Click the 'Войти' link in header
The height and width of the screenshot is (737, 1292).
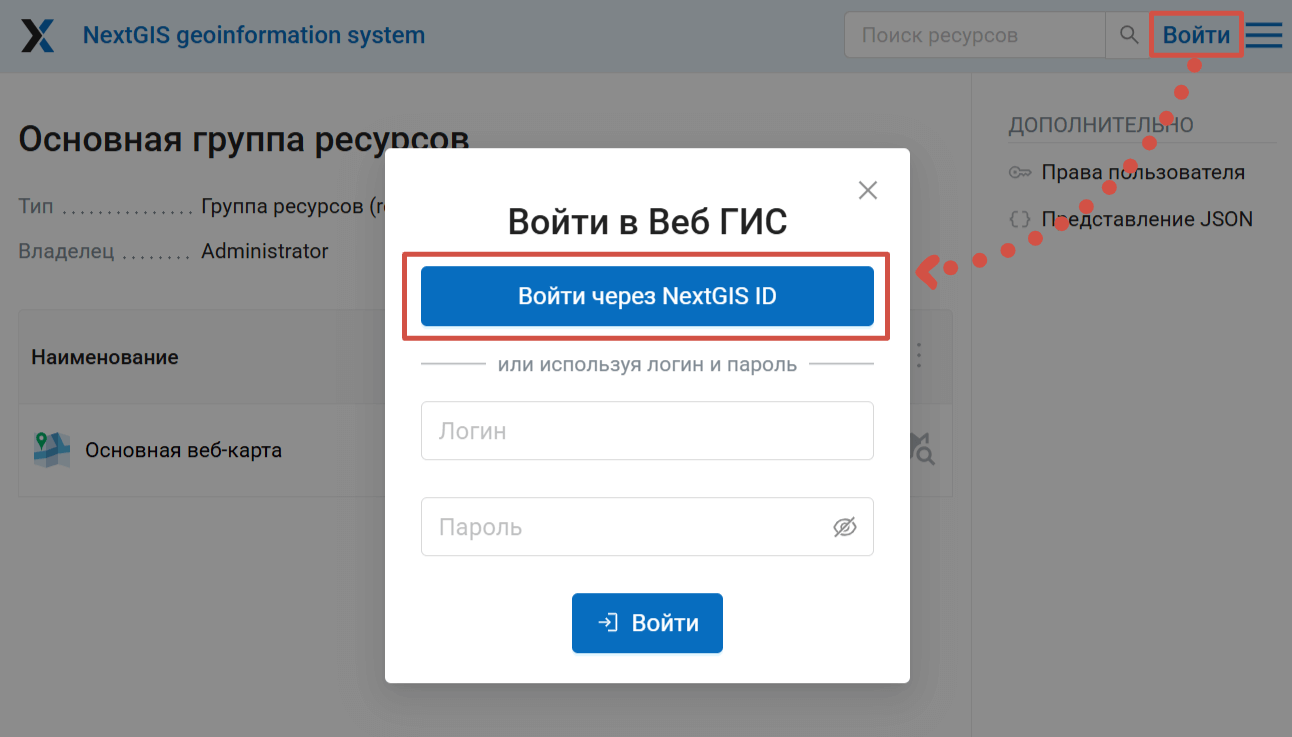tap(1196, 36)
